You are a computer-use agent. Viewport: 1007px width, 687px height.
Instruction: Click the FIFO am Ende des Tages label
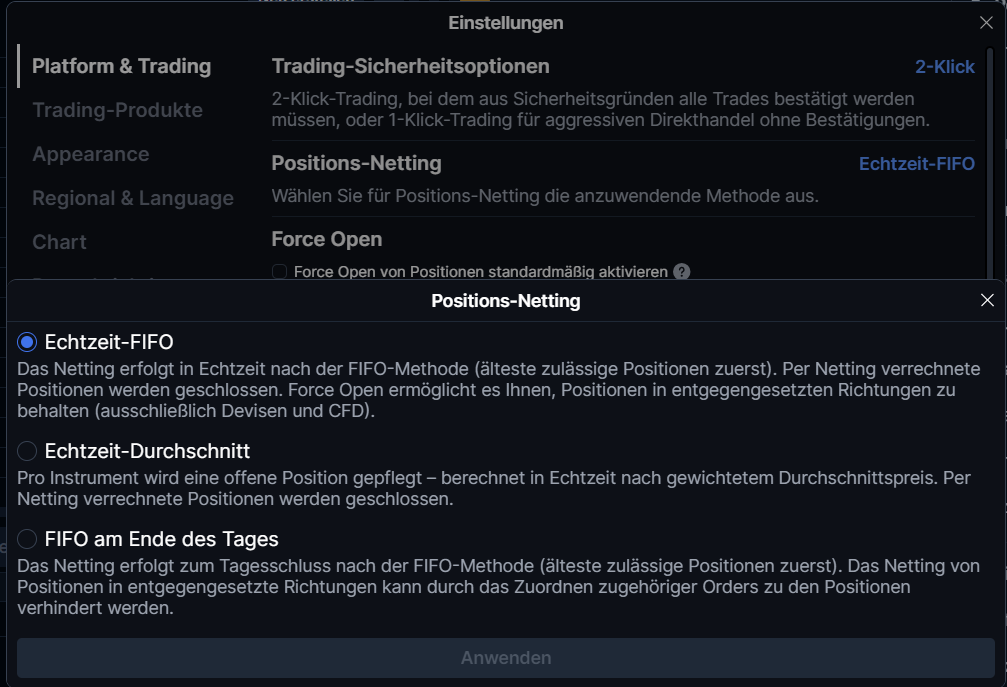coord(161,539)
